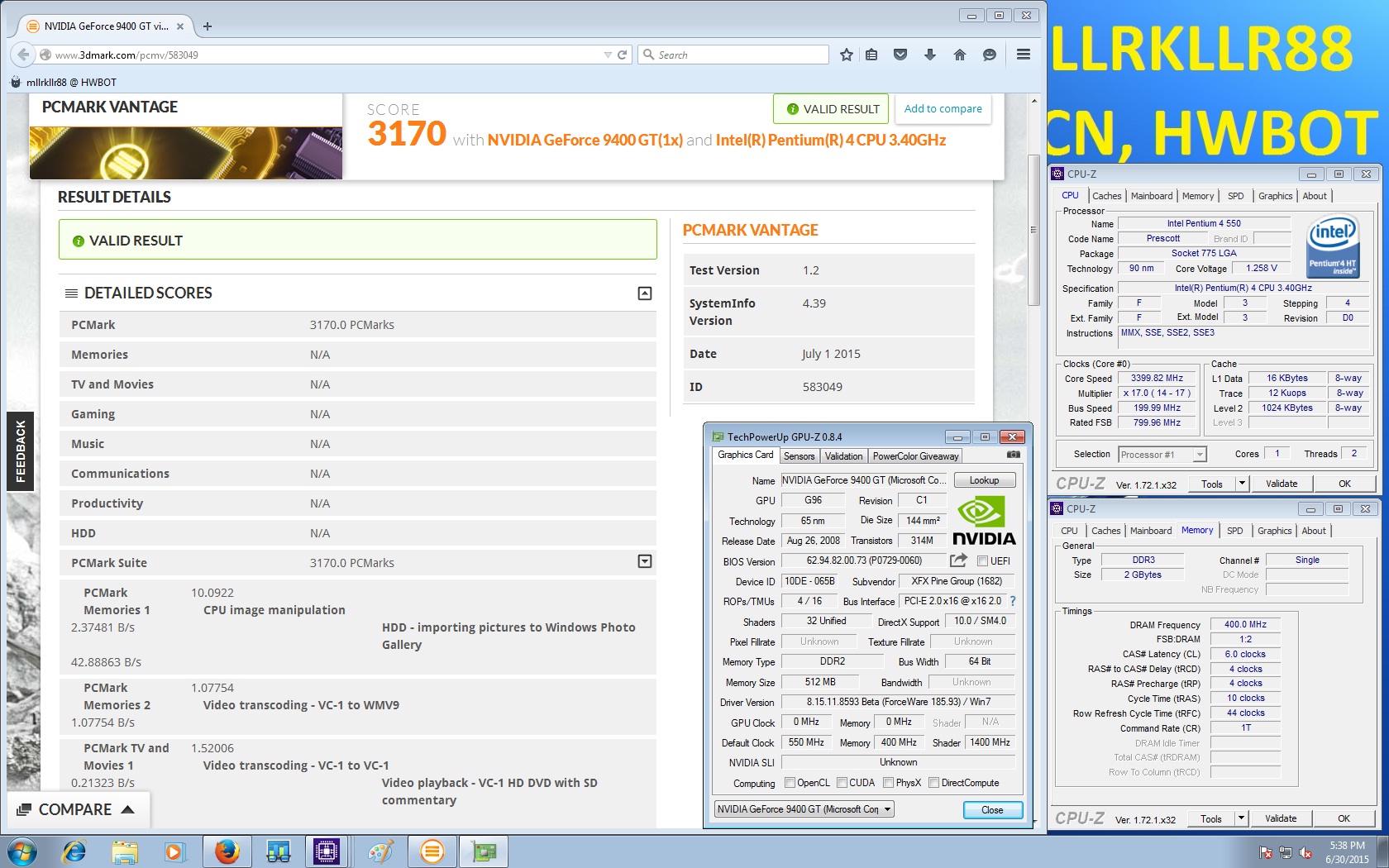Open Windows Media Player taskbar icon
The image size is (1389, 868).
click(174, 851)
